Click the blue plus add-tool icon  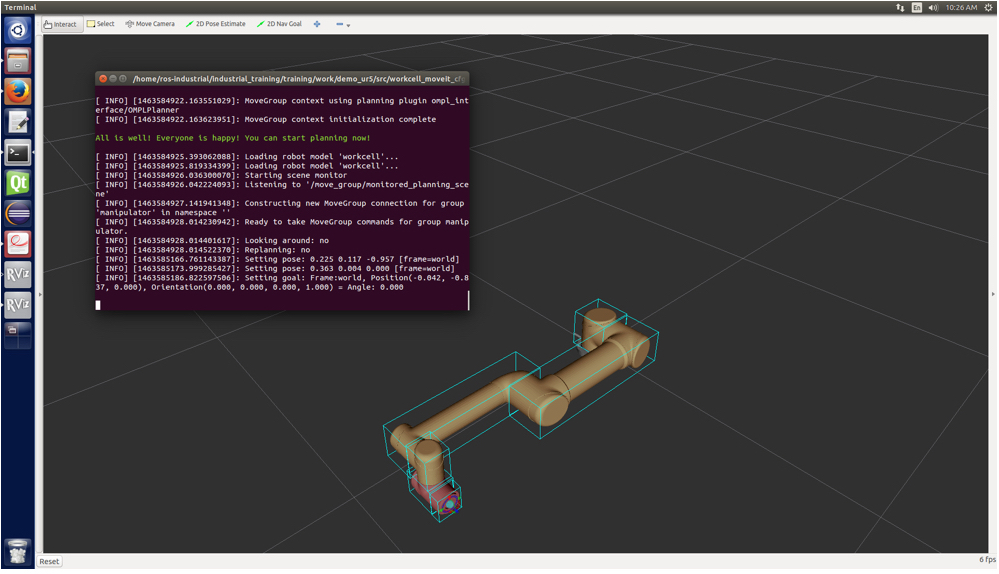(x=317, y=24)
